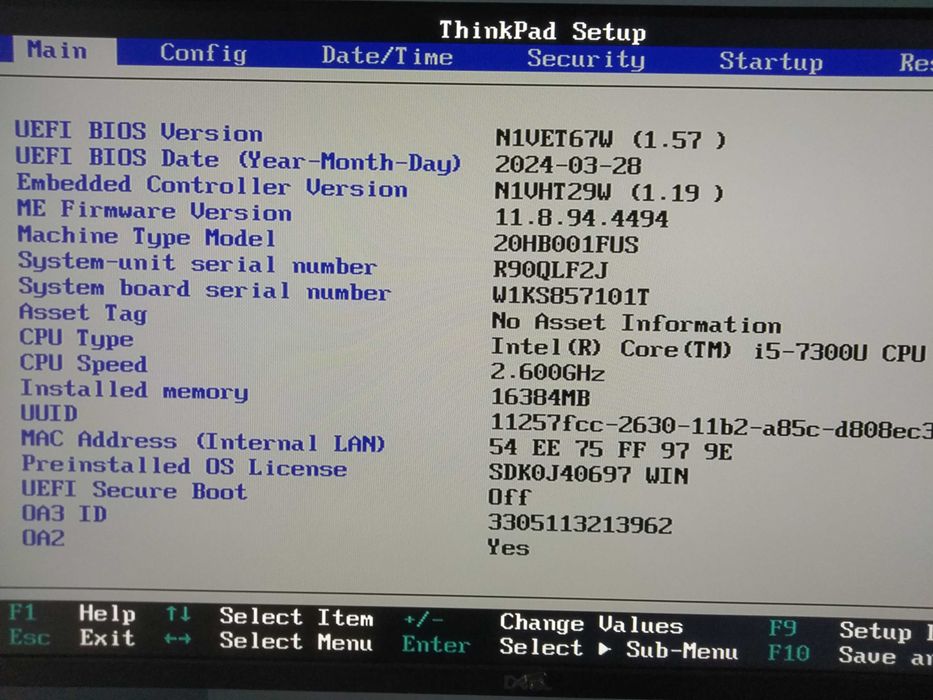
Task: Click the UUID label
Action: point(49,413)
